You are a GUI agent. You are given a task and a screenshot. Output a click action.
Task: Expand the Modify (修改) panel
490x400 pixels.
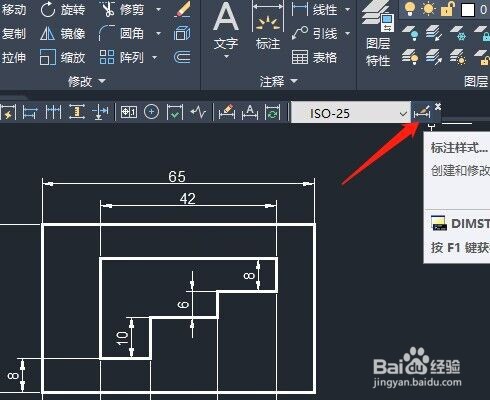point(87,81)
